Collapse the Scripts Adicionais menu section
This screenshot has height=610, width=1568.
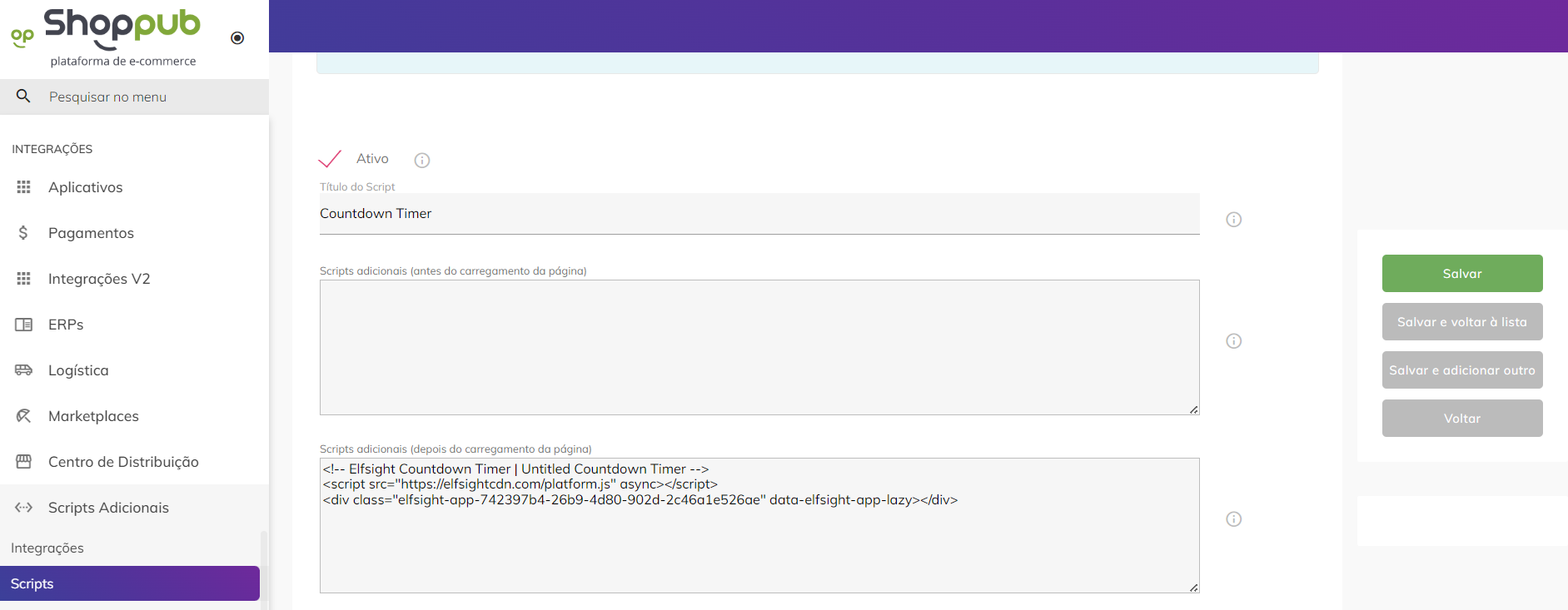click(108, 508)
